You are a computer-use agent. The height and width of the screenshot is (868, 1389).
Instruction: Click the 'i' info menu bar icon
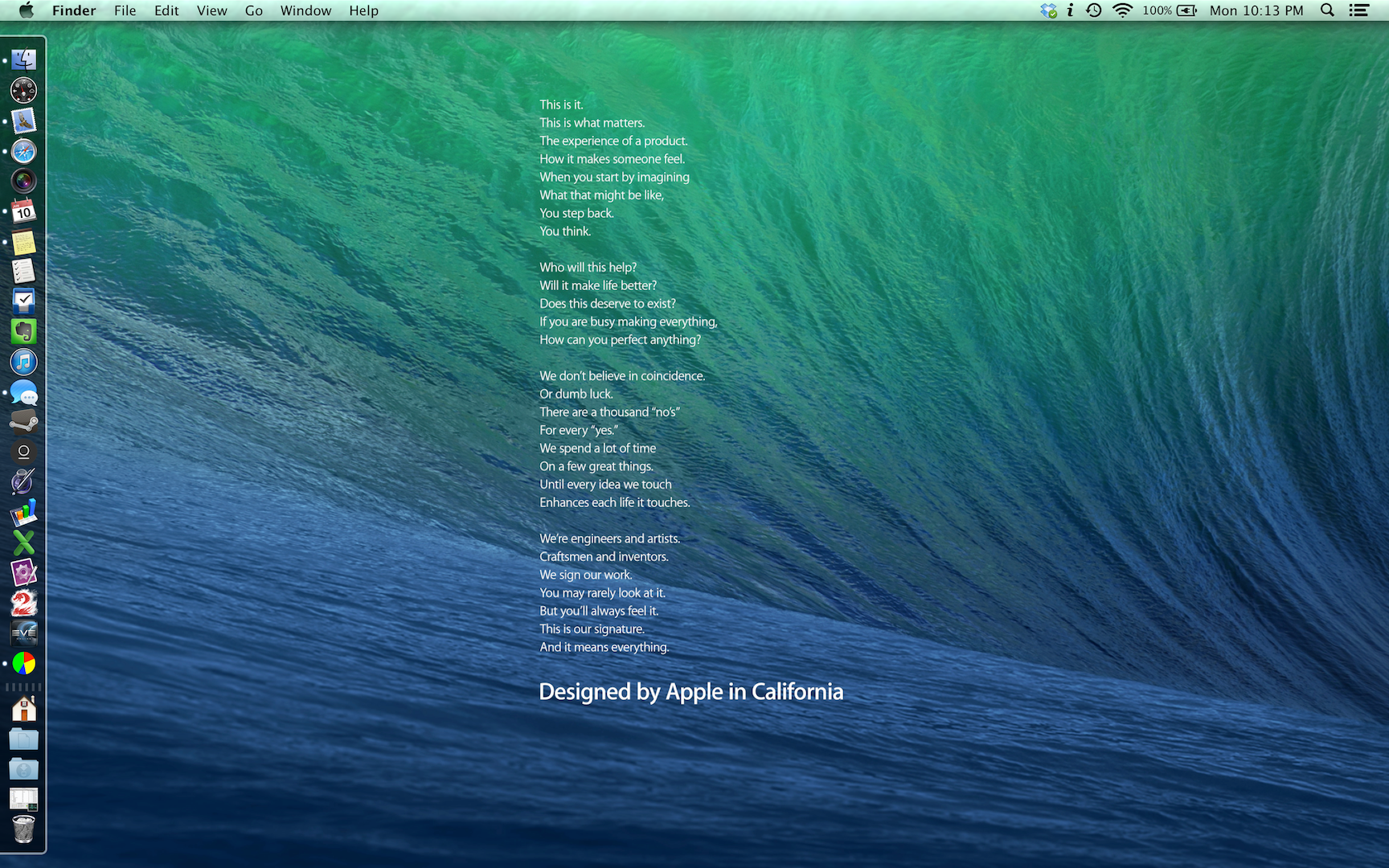coord(1071,10)
